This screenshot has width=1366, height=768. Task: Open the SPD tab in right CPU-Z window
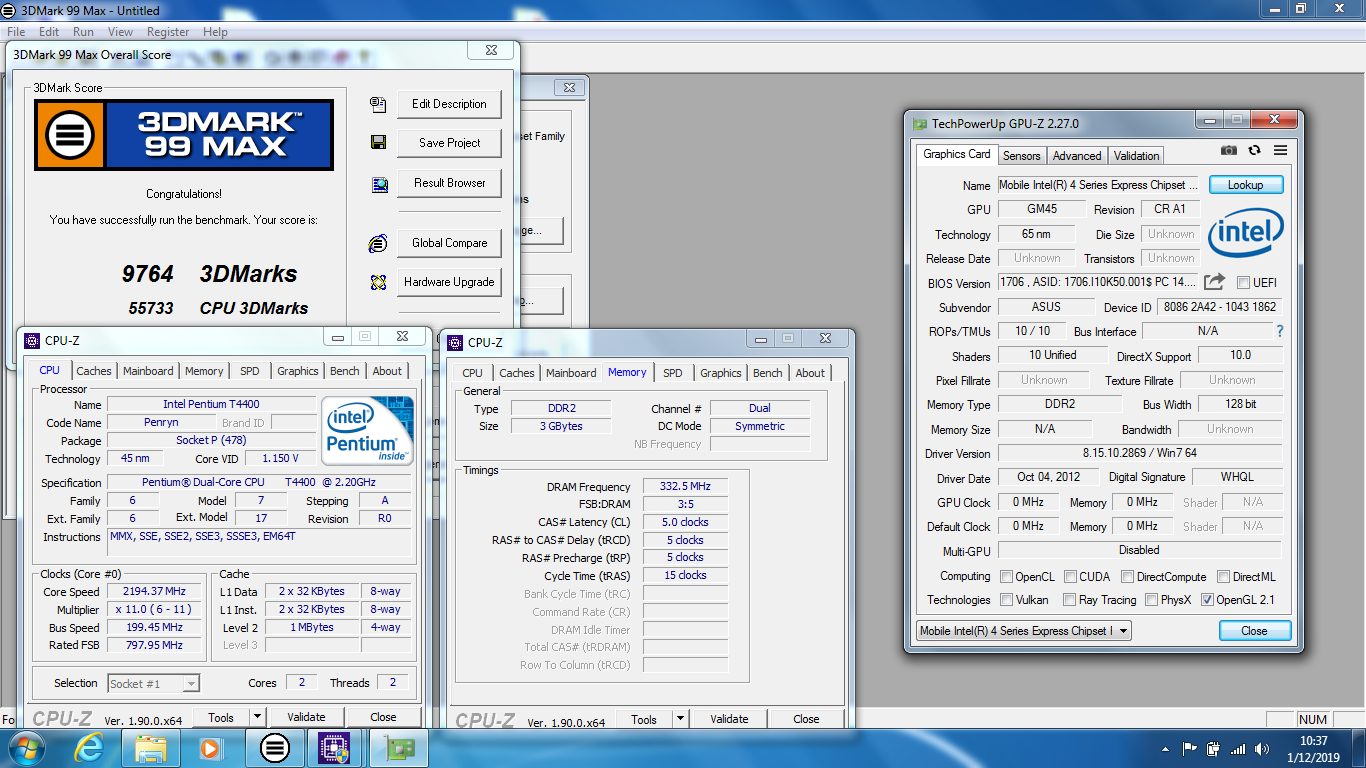coord(673,373)
